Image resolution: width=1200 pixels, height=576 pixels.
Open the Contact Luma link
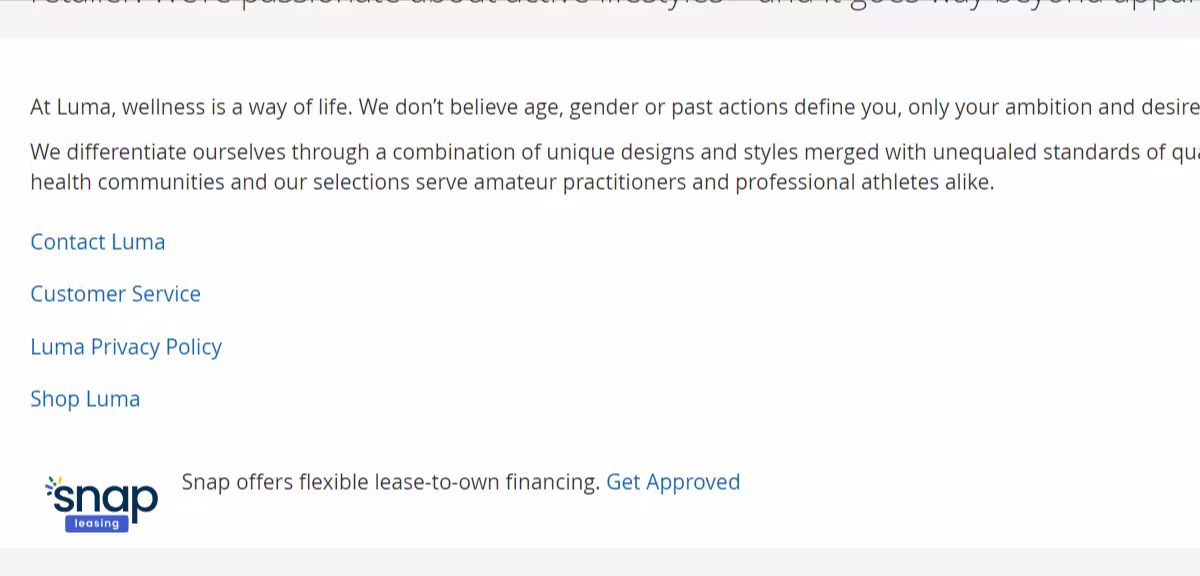tap(97, 242)
